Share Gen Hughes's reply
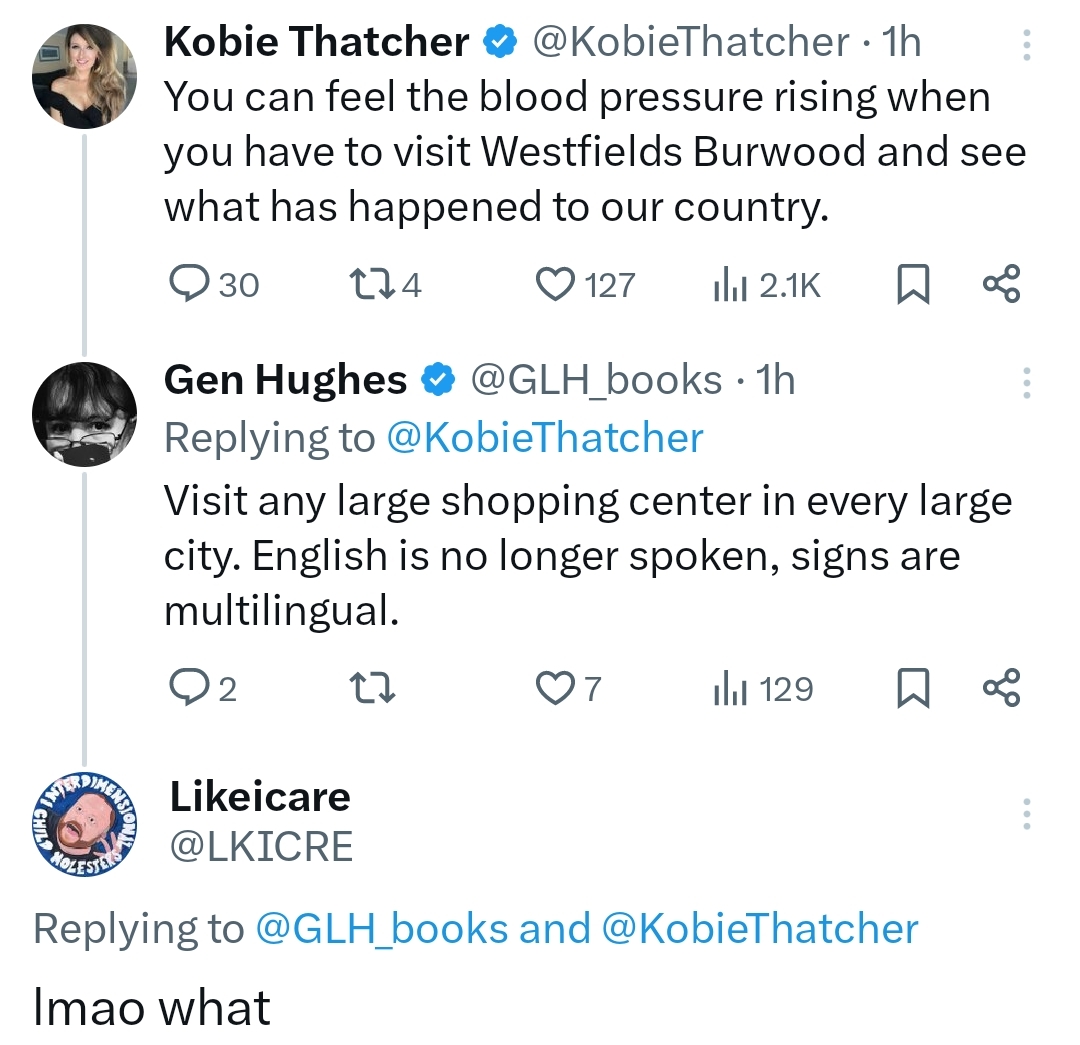The height and width of the screenshot is (1045, 1080). pos(1001,689)
